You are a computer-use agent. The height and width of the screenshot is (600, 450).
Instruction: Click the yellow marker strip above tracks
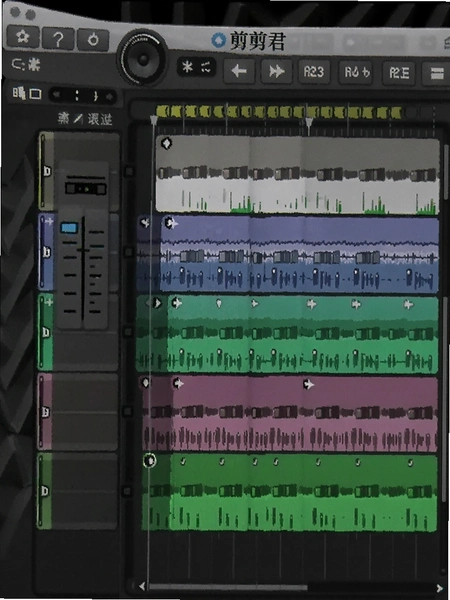280,112
